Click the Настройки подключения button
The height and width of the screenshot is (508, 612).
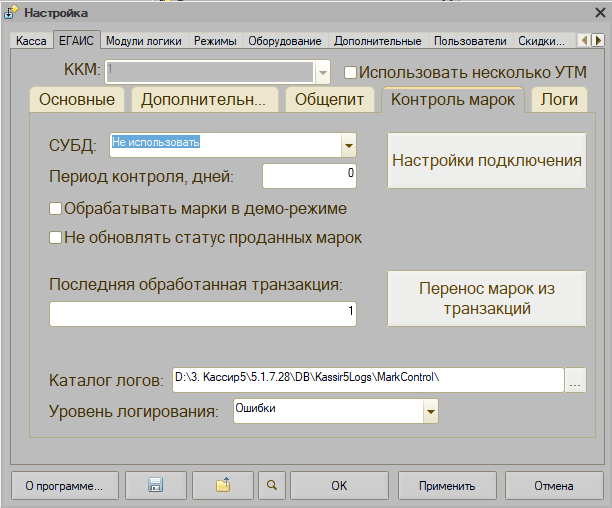pyautogui.click(x=487, y=160)
